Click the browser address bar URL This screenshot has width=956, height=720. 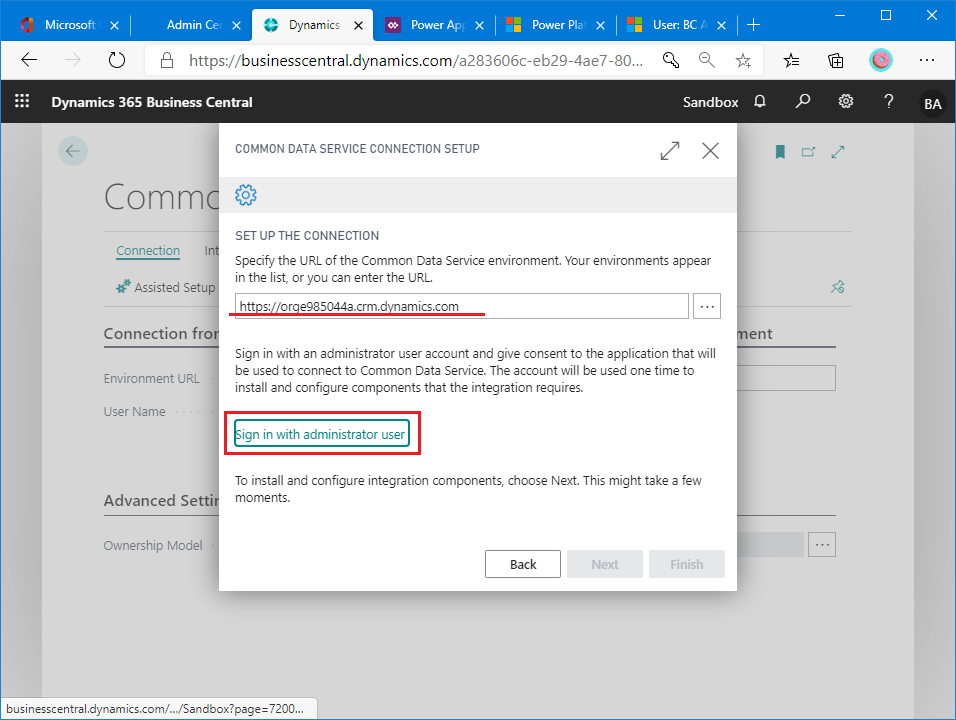click(x=415, y=60)
